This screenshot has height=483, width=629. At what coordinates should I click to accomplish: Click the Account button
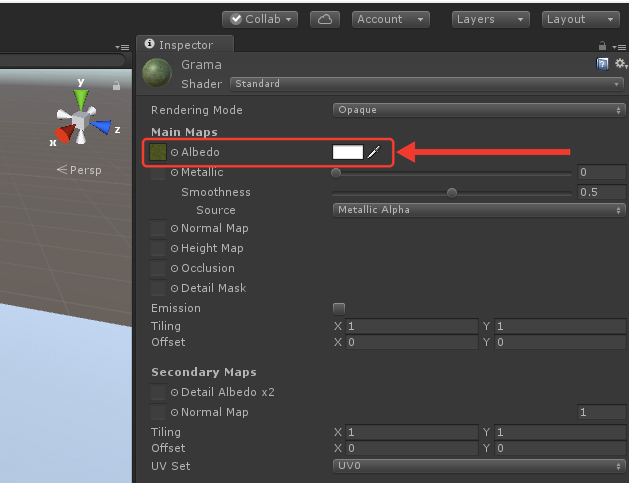click(391, 19)
